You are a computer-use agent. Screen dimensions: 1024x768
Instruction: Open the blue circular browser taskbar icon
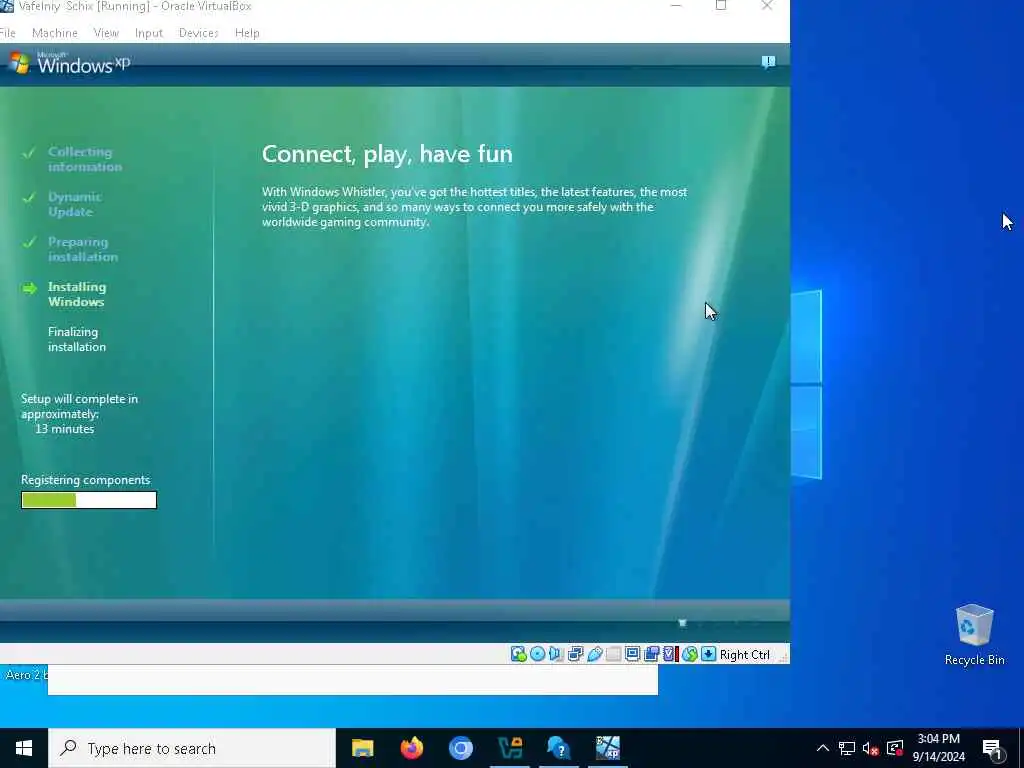(x=460, y=748)
